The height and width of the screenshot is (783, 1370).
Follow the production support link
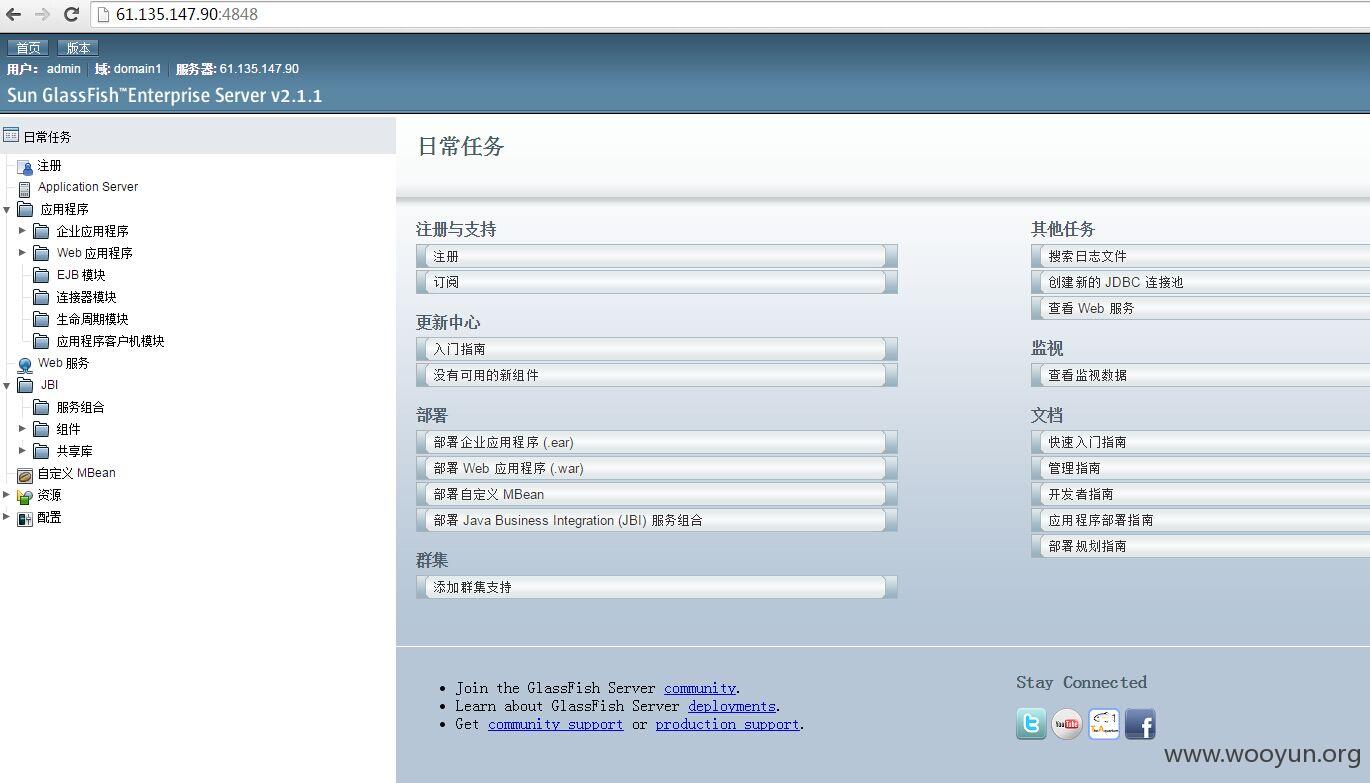tap(727, 724)
